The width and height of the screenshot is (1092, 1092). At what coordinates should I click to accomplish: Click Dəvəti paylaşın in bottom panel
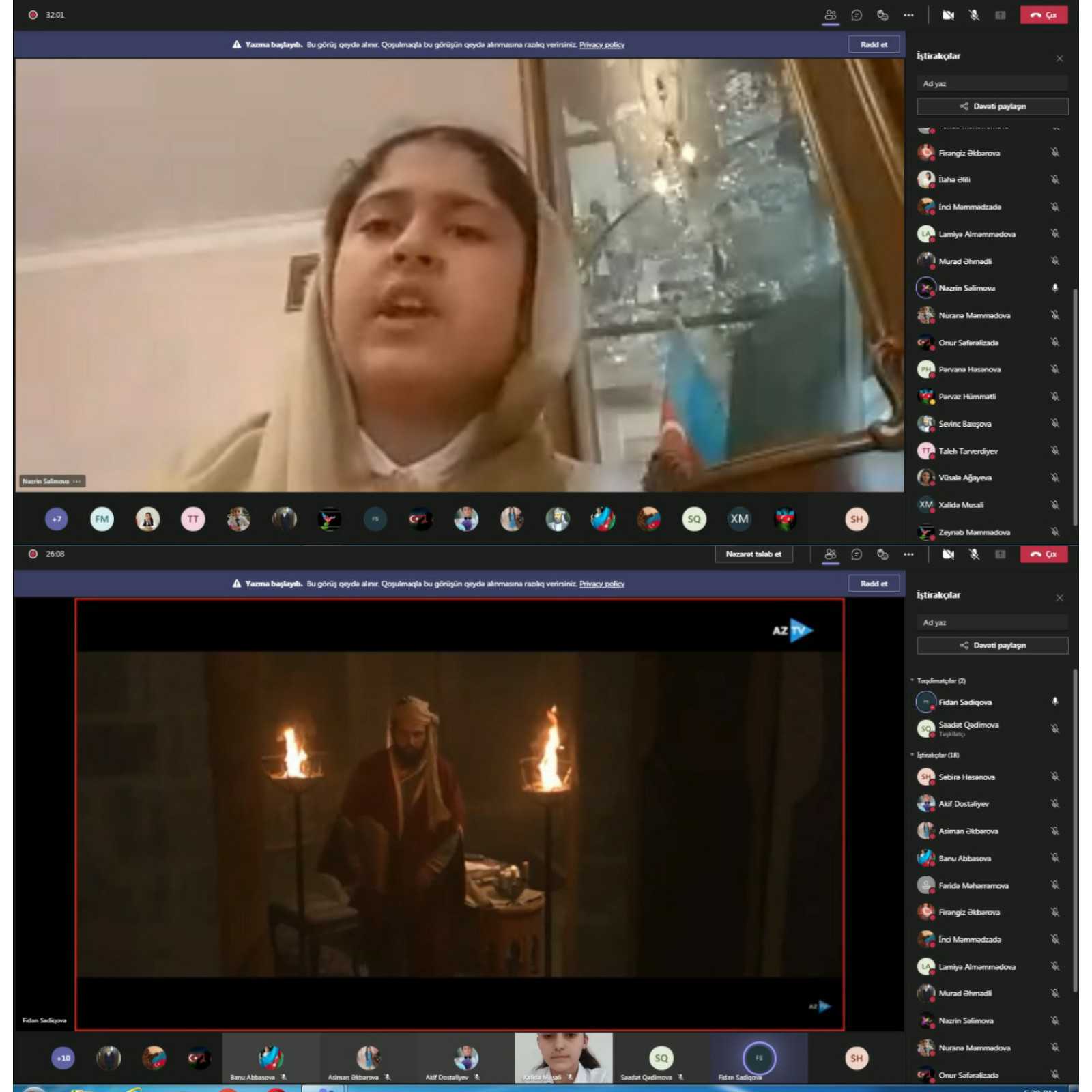(992, 645)
